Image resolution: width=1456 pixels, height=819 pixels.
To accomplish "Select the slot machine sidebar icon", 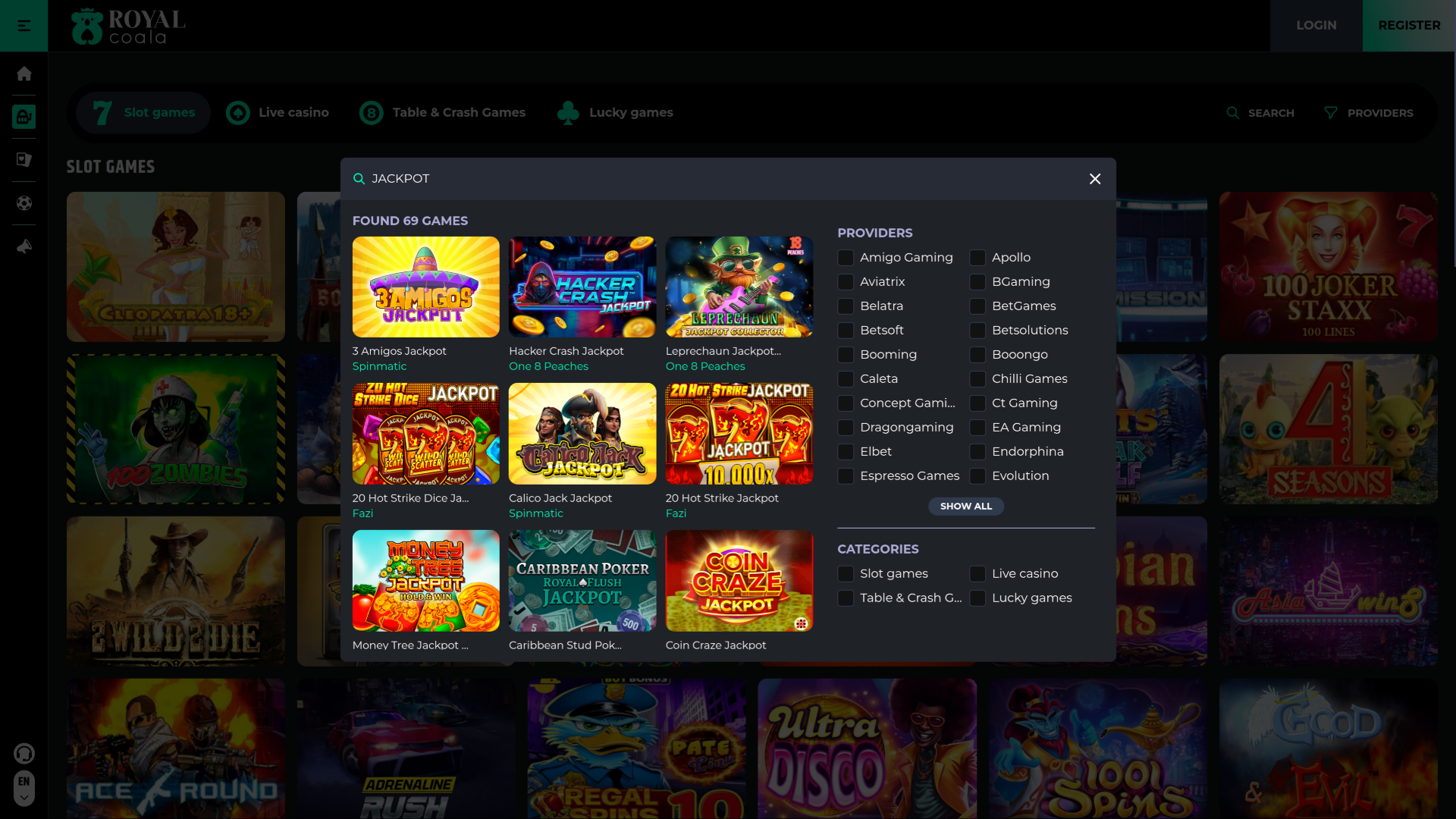I will [x=24, y=117].
